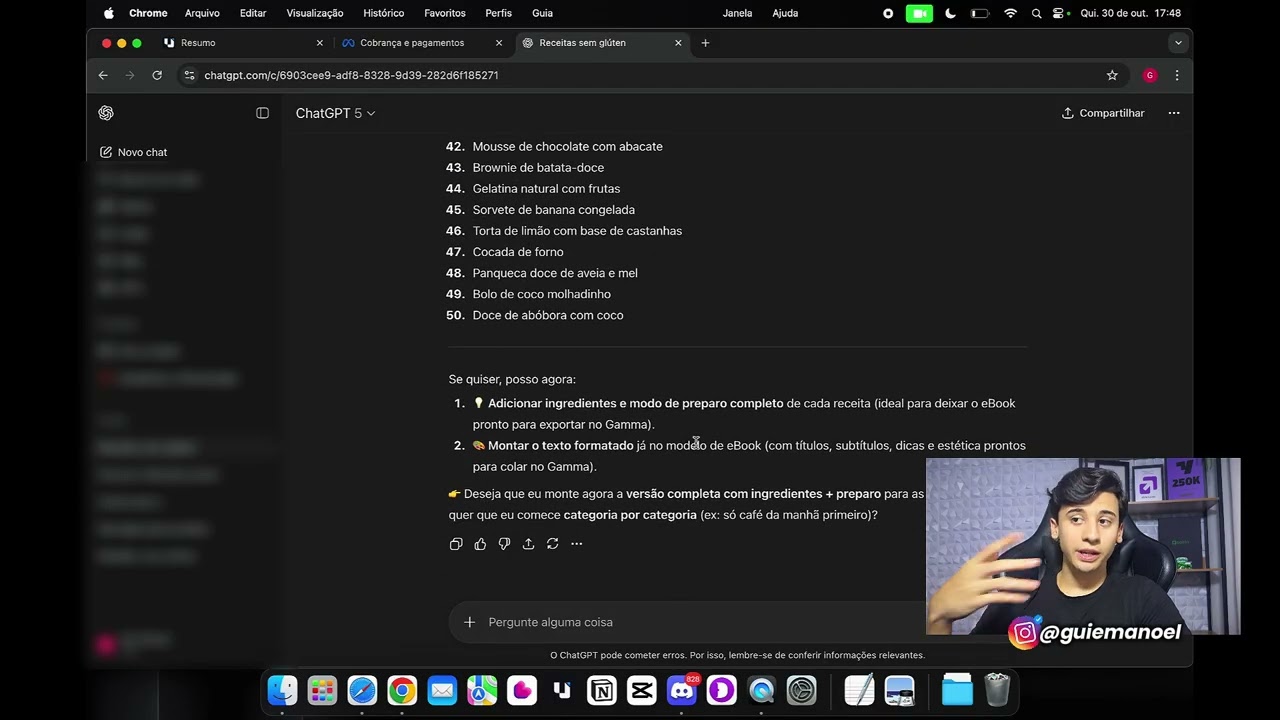Open the Editar menu
Screen dimensions: 1280x720
point(253,13)
